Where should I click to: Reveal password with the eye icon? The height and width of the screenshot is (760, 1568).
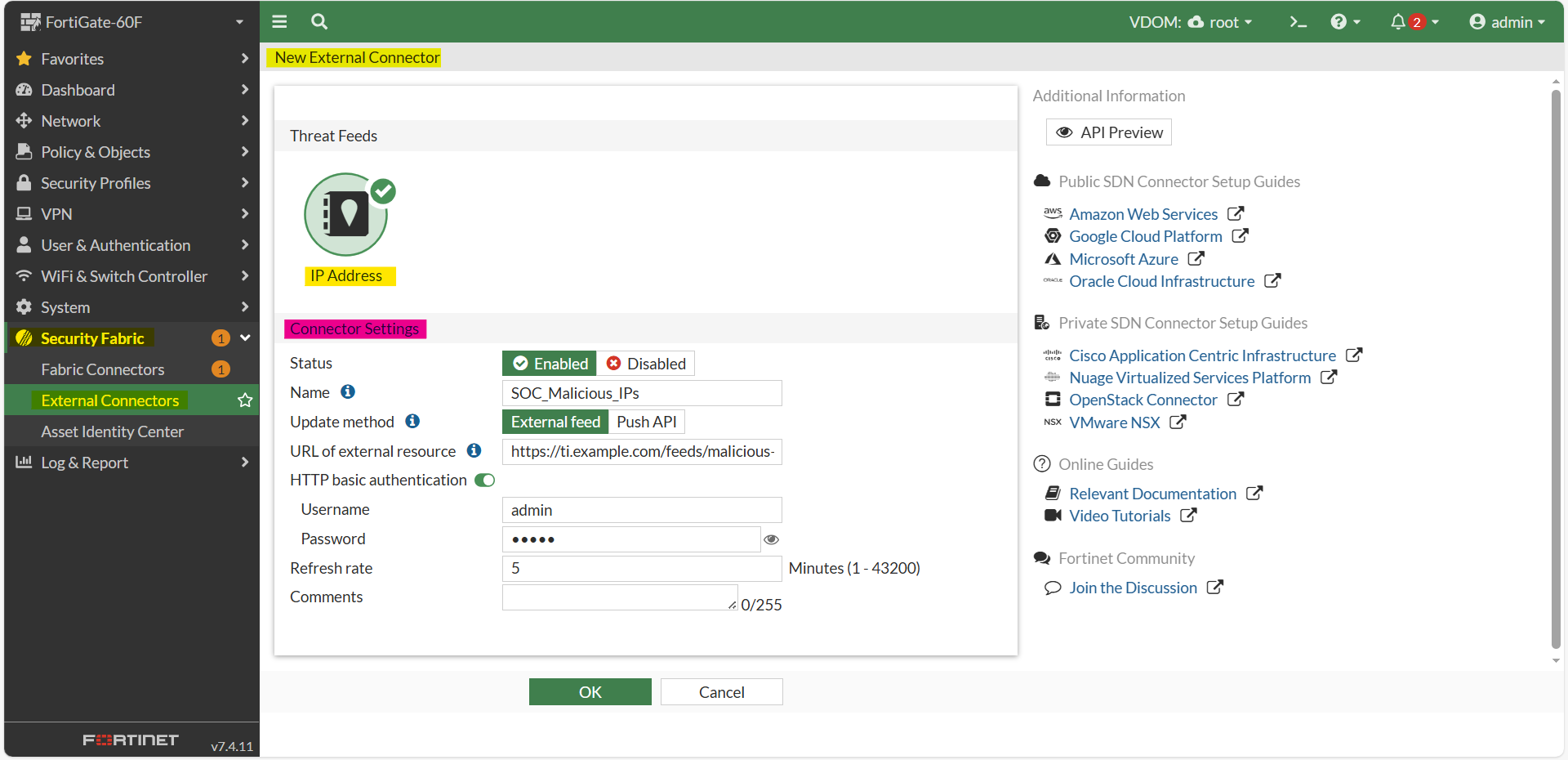(x=771, y=539)
